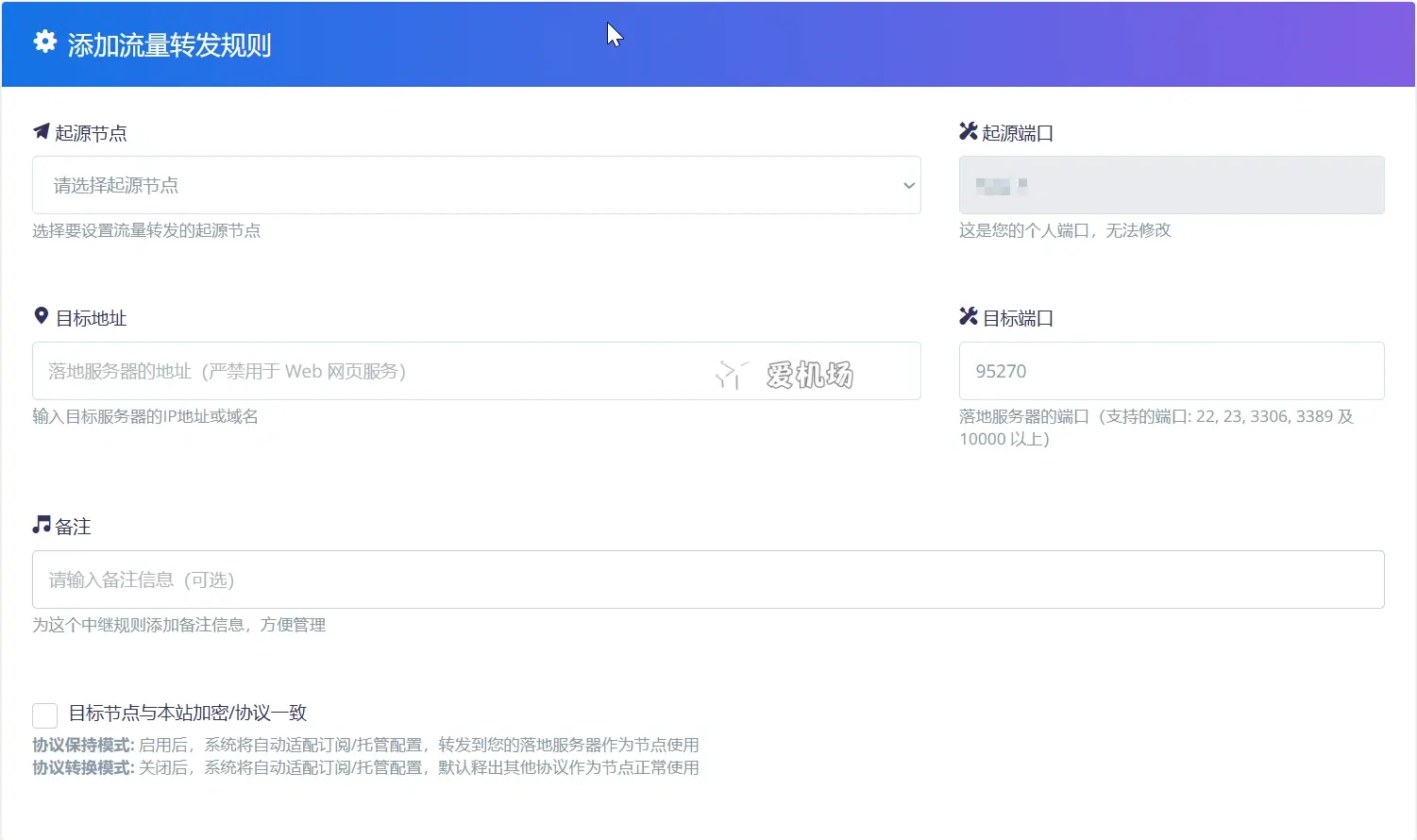The height and width of the screenshot is (840, 1417).
Task: Click the 协议保持模式 help text
Action: tap(365, 745)
